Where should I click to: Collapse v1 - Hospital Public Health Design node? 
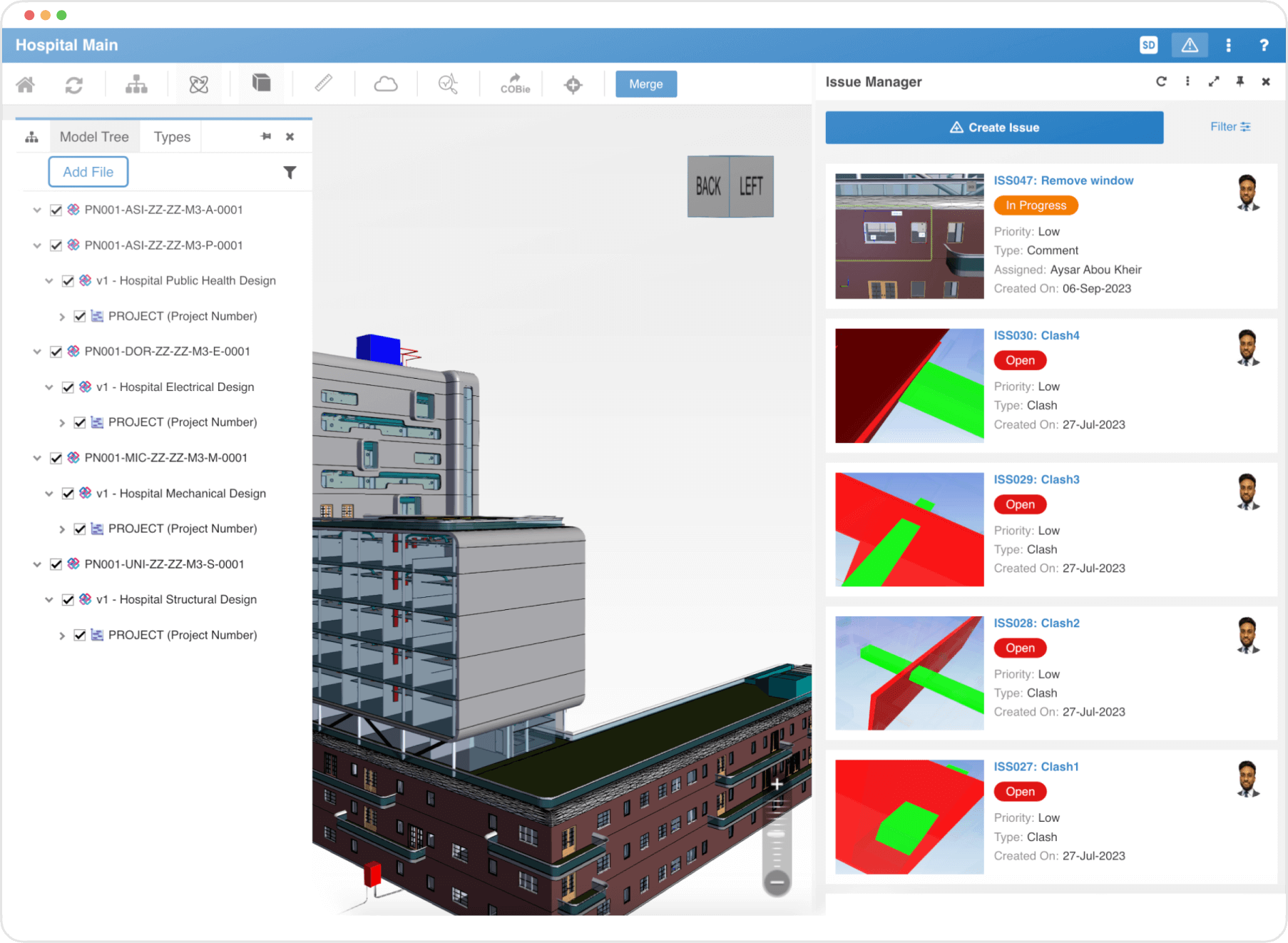pos(49,281)
